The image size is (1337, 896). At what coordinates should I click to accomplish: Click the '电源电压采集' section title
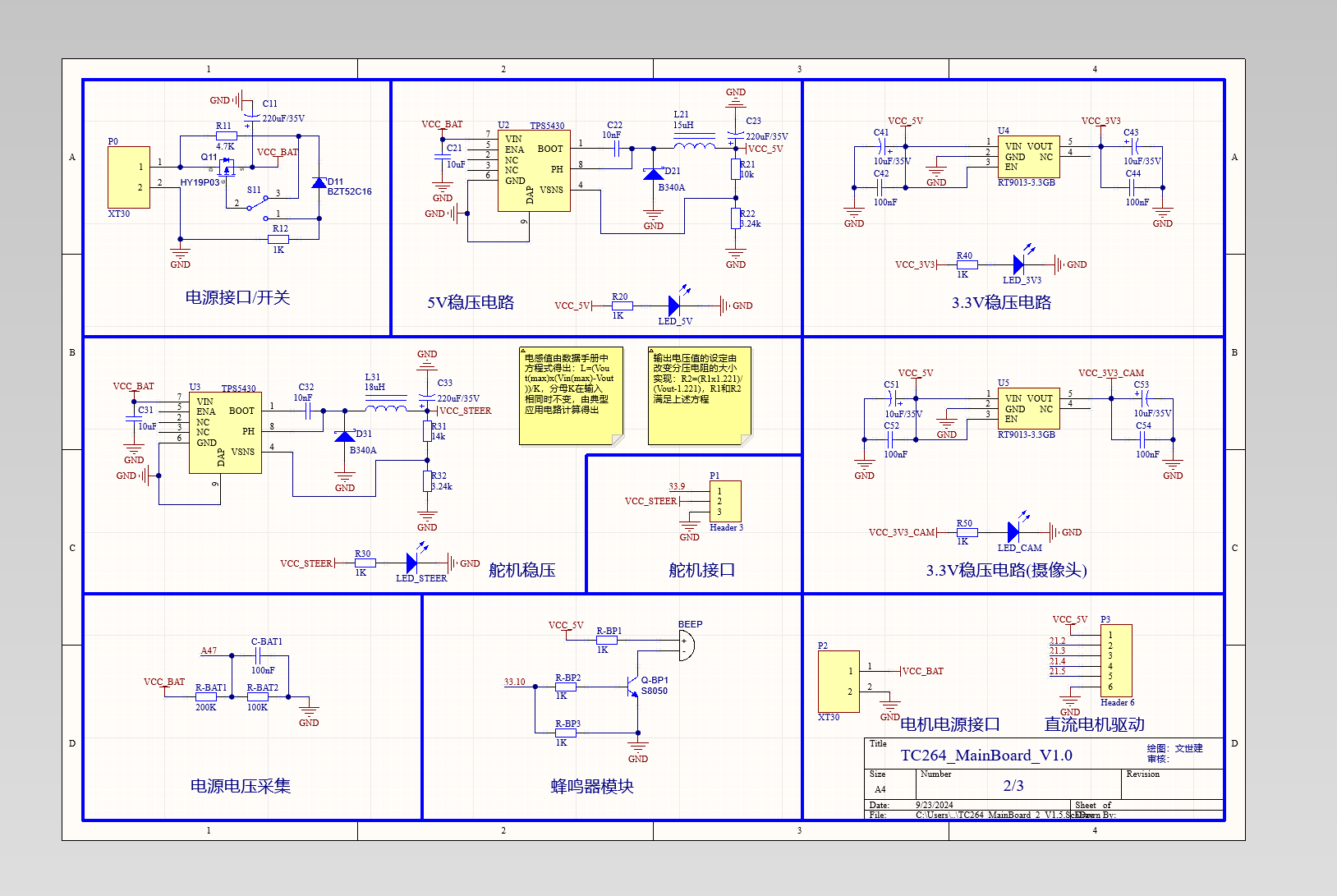point(241,786)
